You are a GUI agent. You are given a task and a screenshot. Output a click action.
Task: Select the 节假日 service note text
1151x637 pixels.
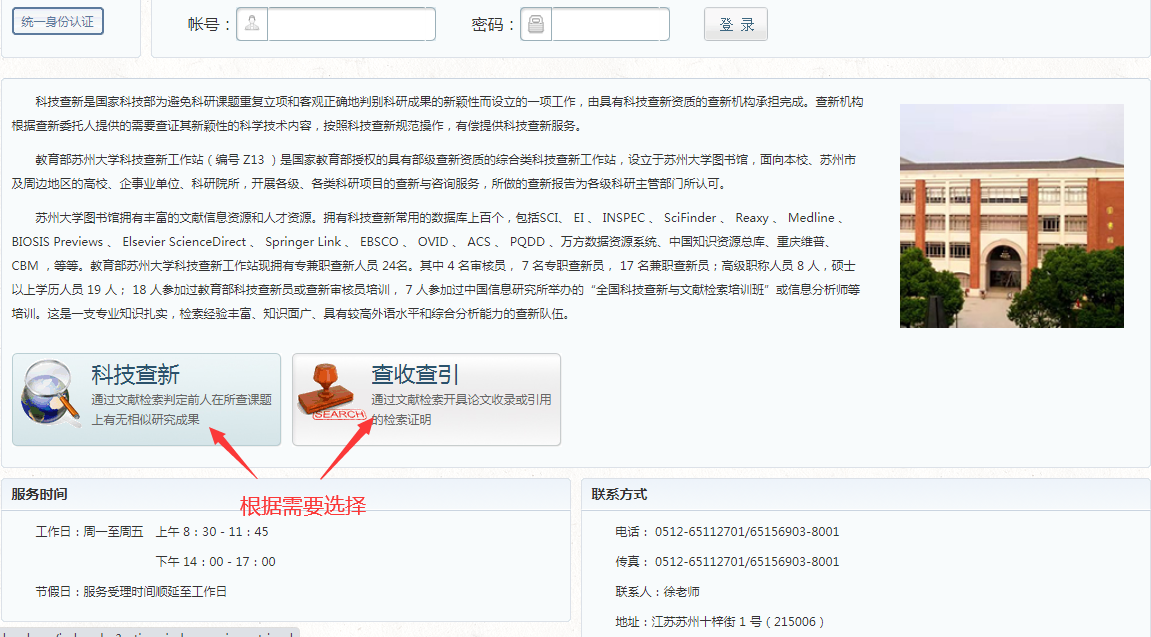click(131, 592)
